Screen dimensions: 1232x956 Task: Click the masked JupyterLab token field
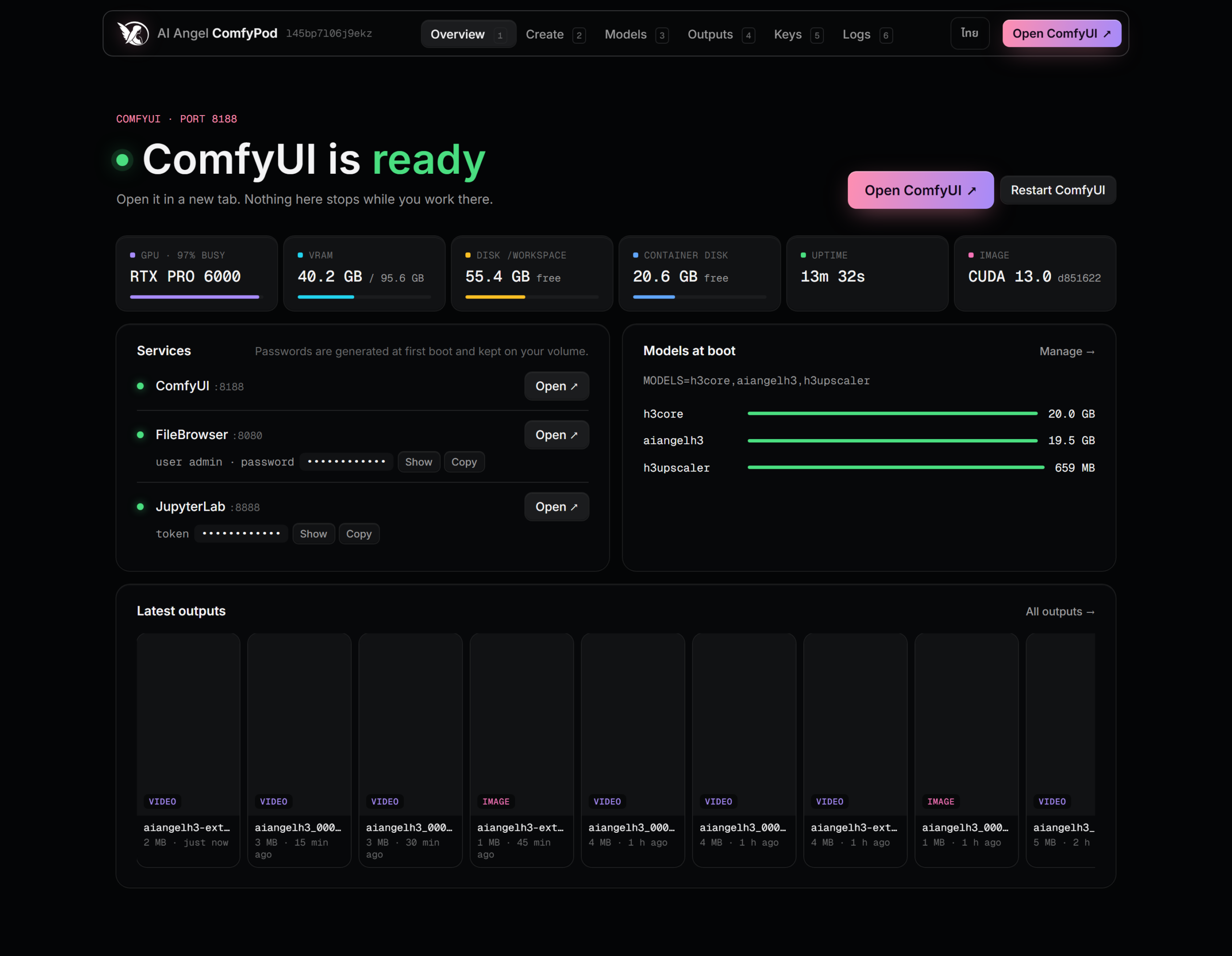click(241, 534)
